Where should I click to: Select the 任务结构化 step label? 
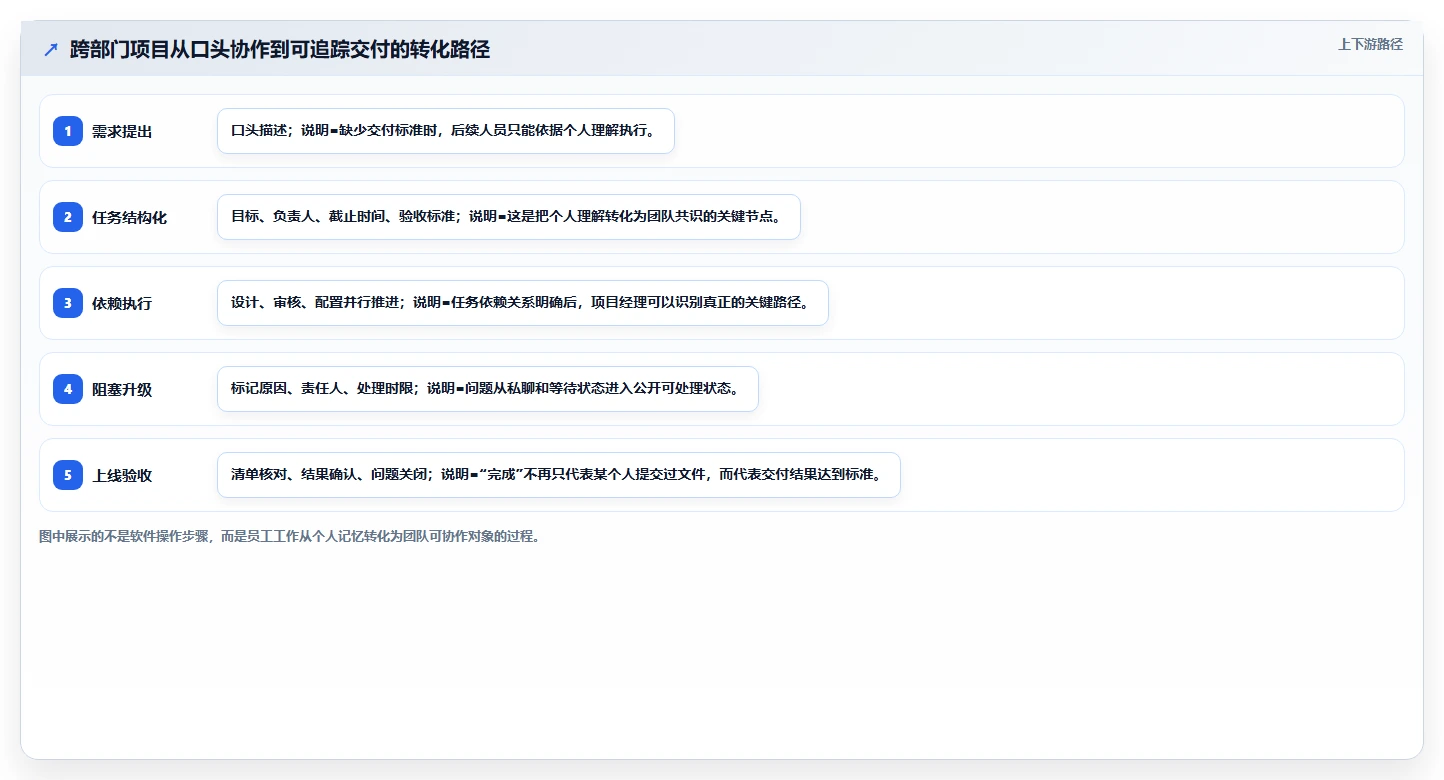[129, 217]
